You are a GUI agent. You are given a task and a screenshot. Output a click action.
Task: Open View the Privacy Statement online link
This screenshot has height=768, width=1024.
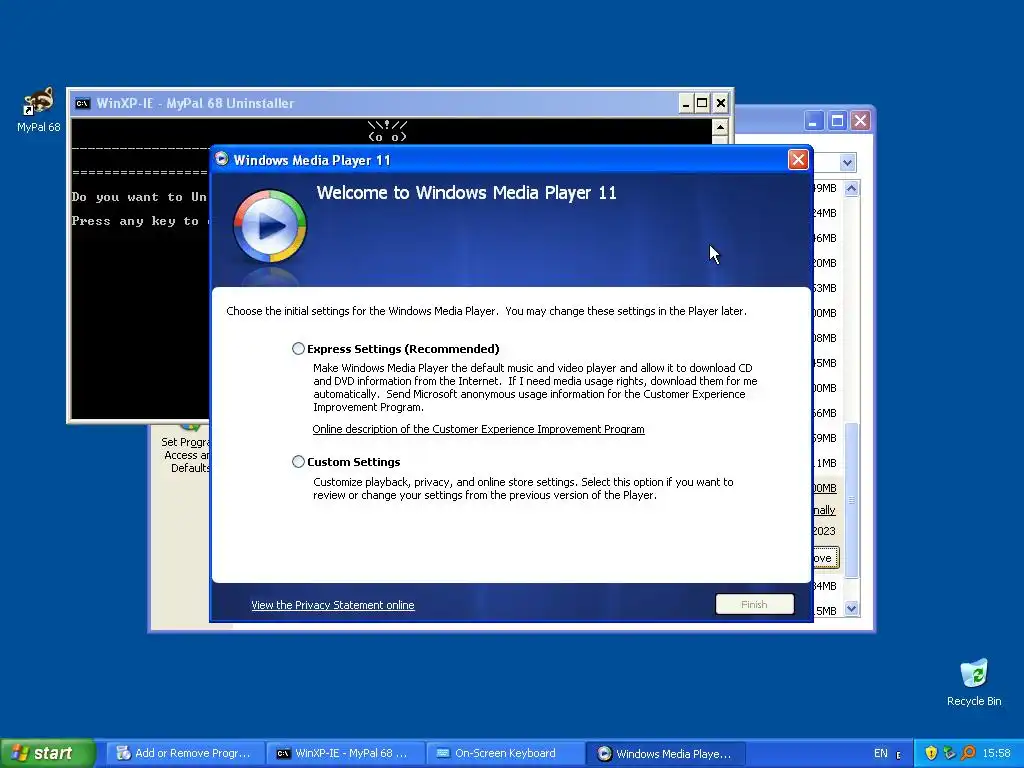point(332,605)
